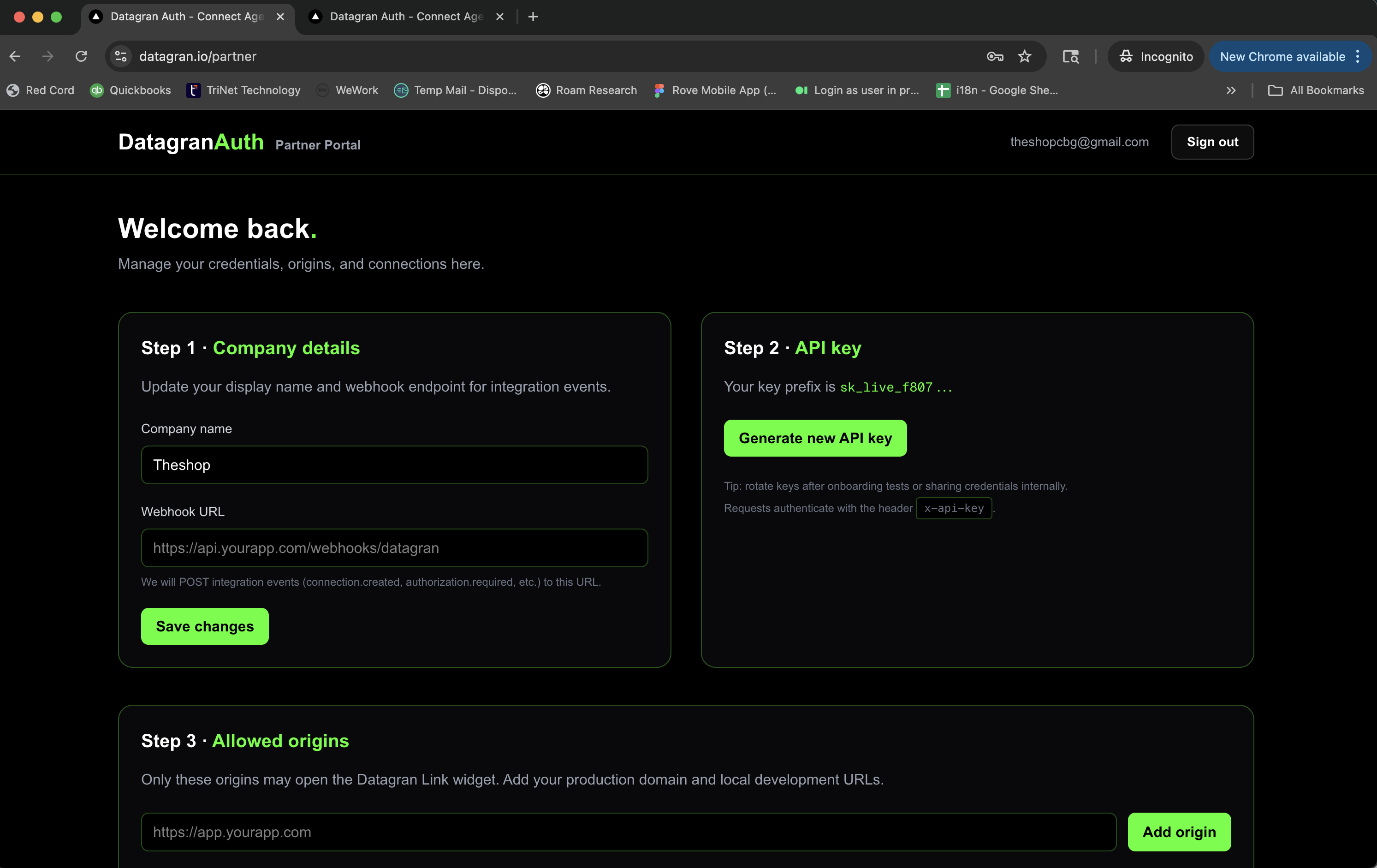The width and height of the screenshot is (1377, 868).
Task: Generate new API key
Action: pos(815,438)
